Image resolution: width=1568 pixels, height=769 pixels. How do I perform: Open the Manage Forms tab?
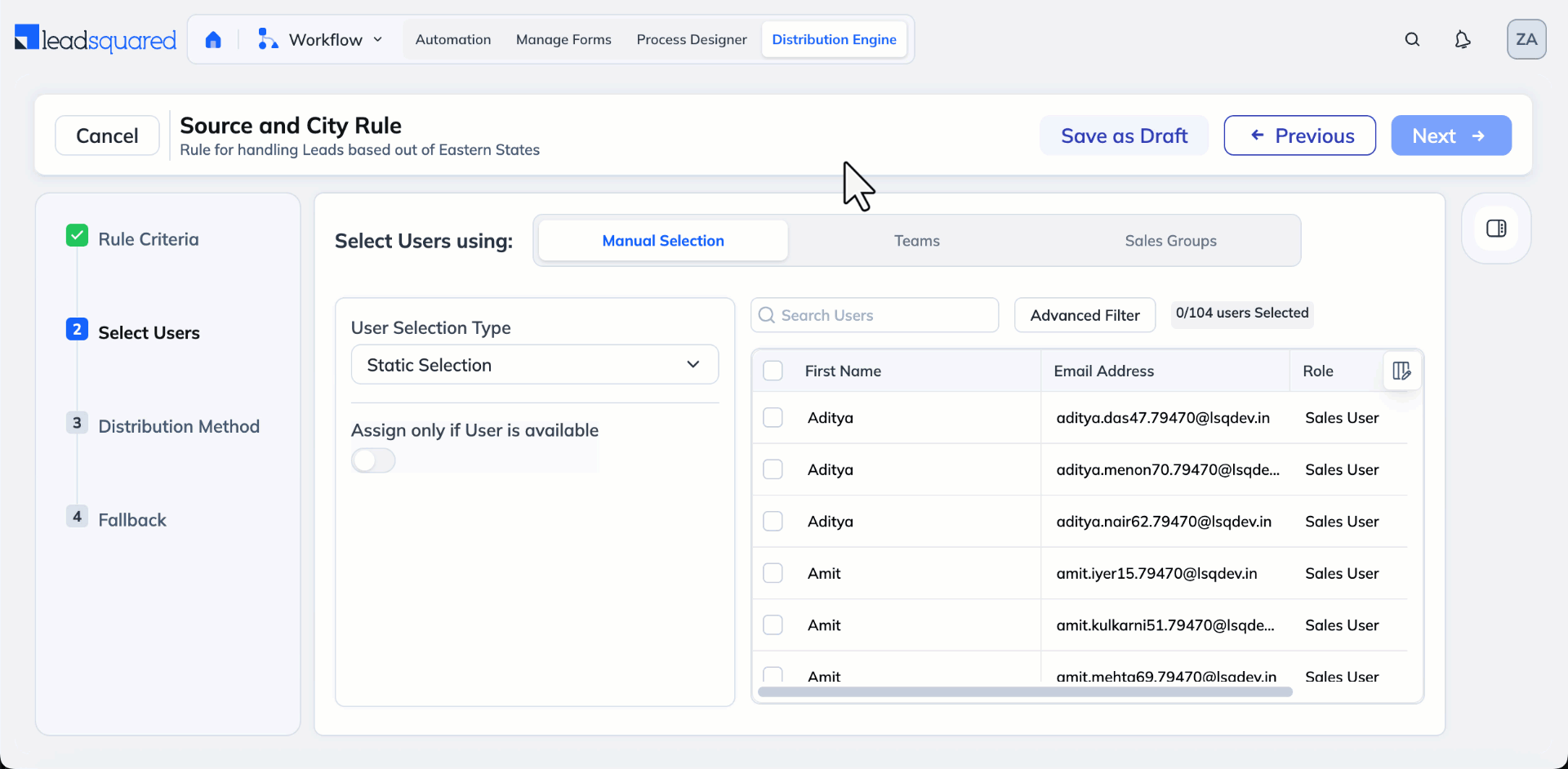click(x=563, y=39)
